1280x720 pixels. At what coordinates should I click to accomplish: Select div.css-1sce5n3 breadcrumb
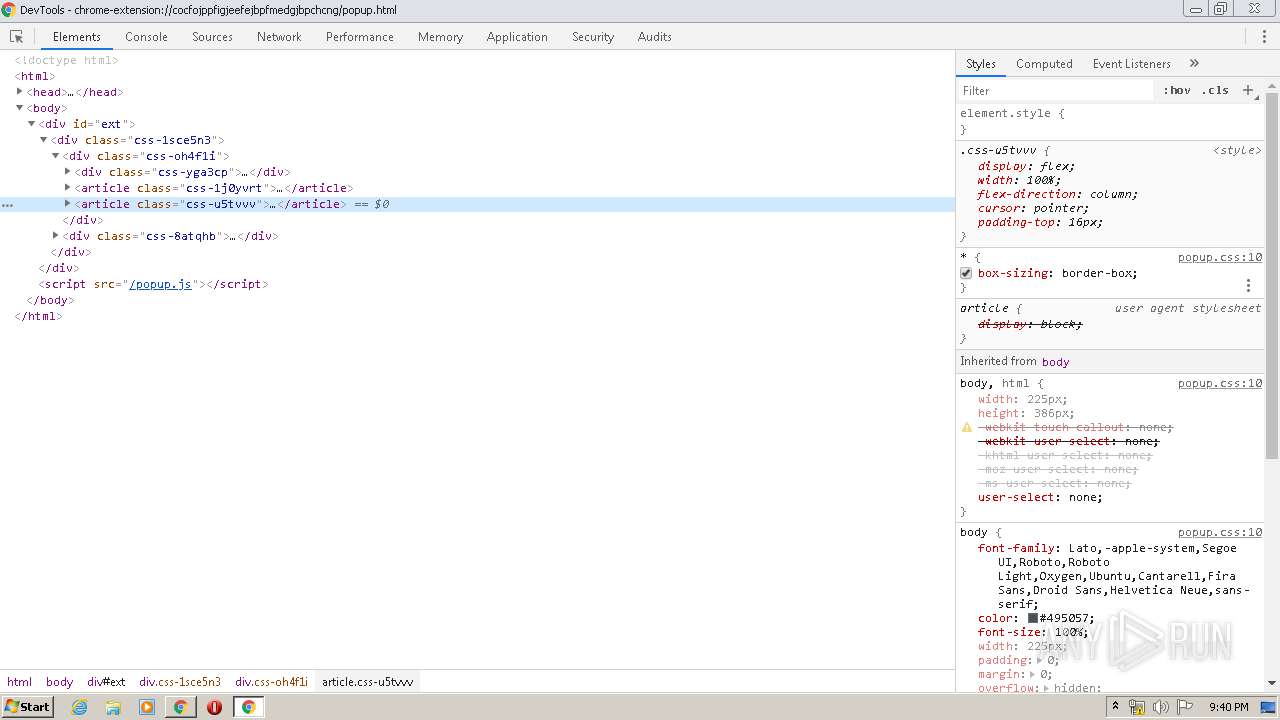pyautogui.click(x=180, y=682)
